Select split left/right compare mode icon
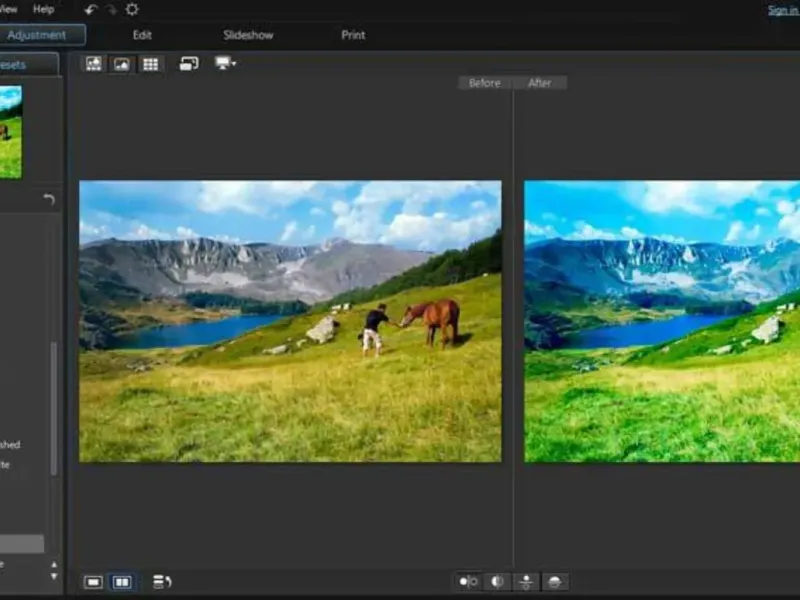Viewport: 800px width, 600px height. [x=497, y=581]
